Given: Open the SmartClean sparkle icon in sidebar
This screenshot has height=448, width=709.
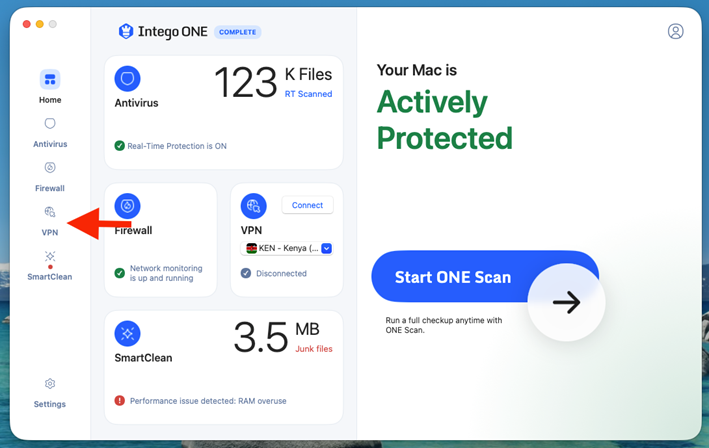Looking at the screenshot, I should tap(50, 256).
